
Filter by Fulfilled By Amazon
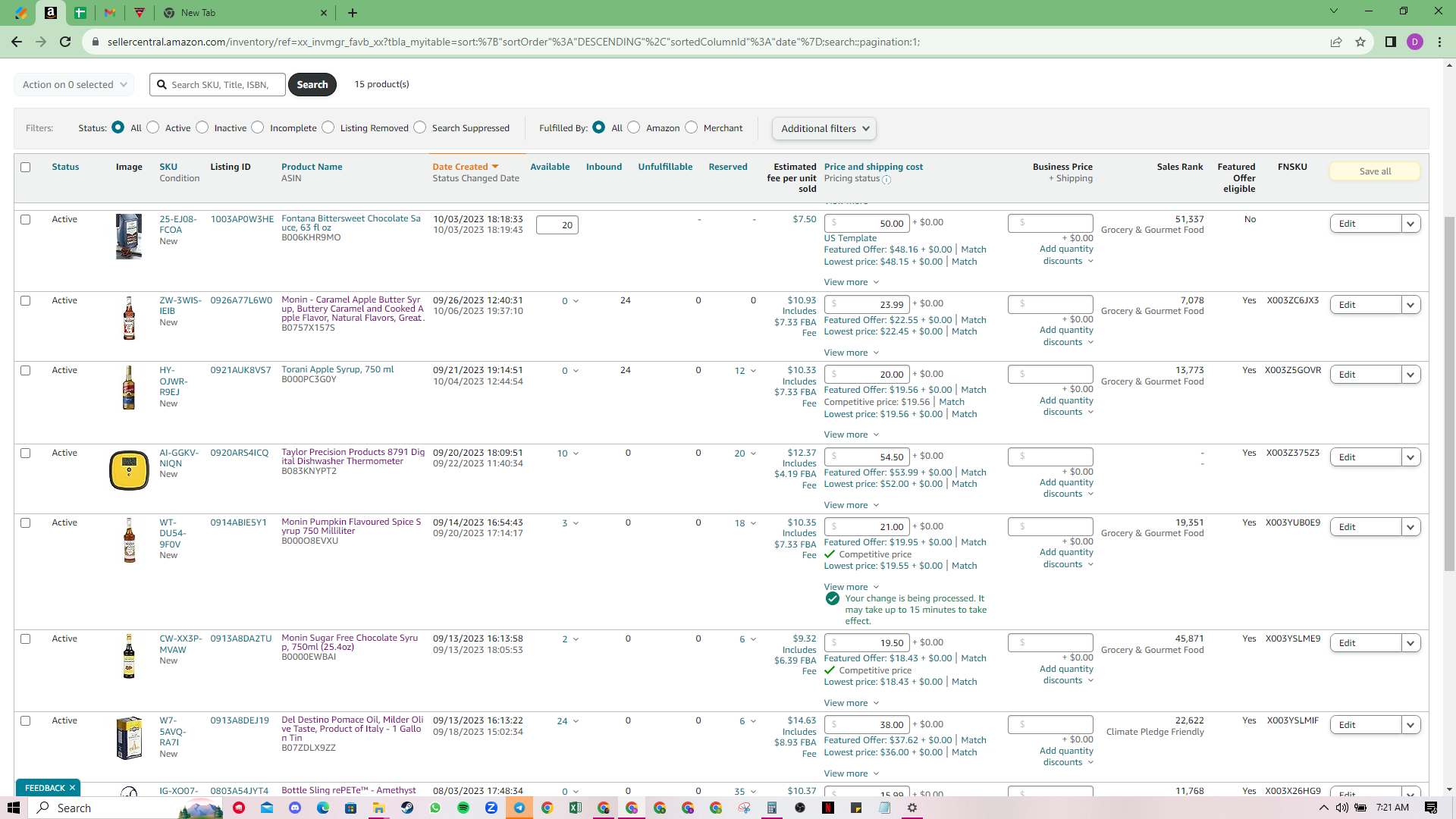click(634, 127)
